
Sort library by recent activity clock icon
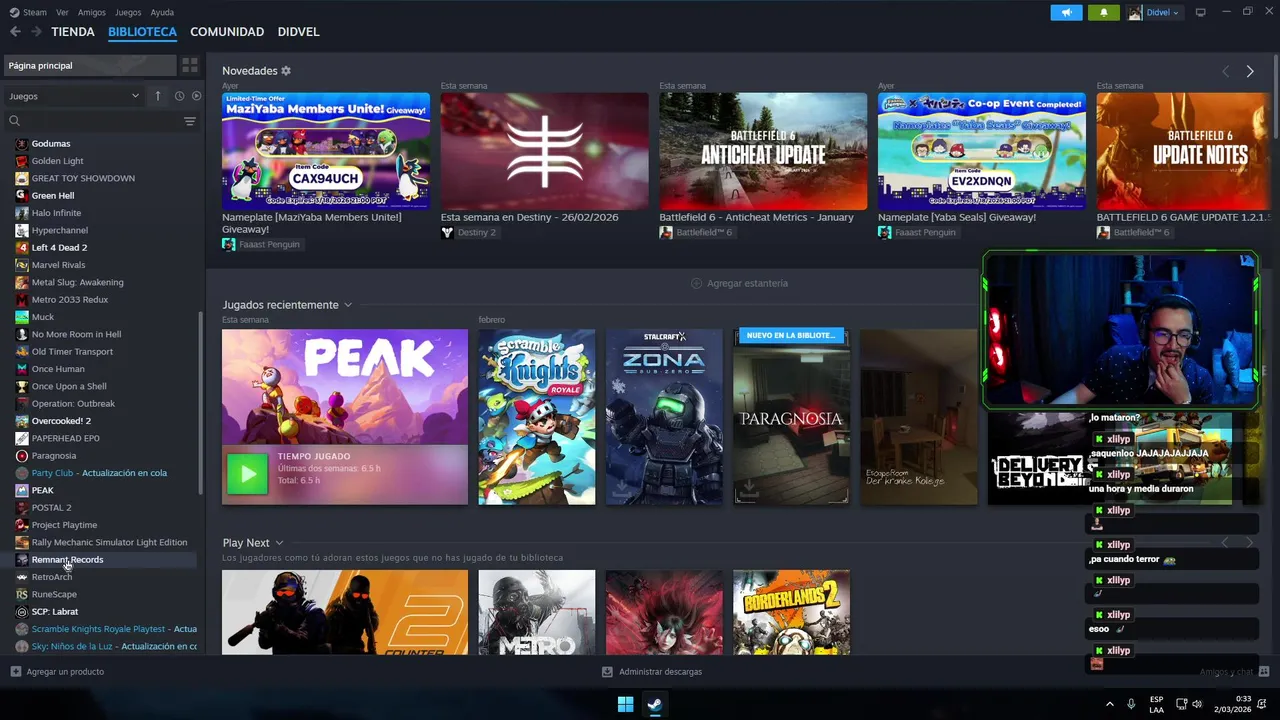click(180, 96)
